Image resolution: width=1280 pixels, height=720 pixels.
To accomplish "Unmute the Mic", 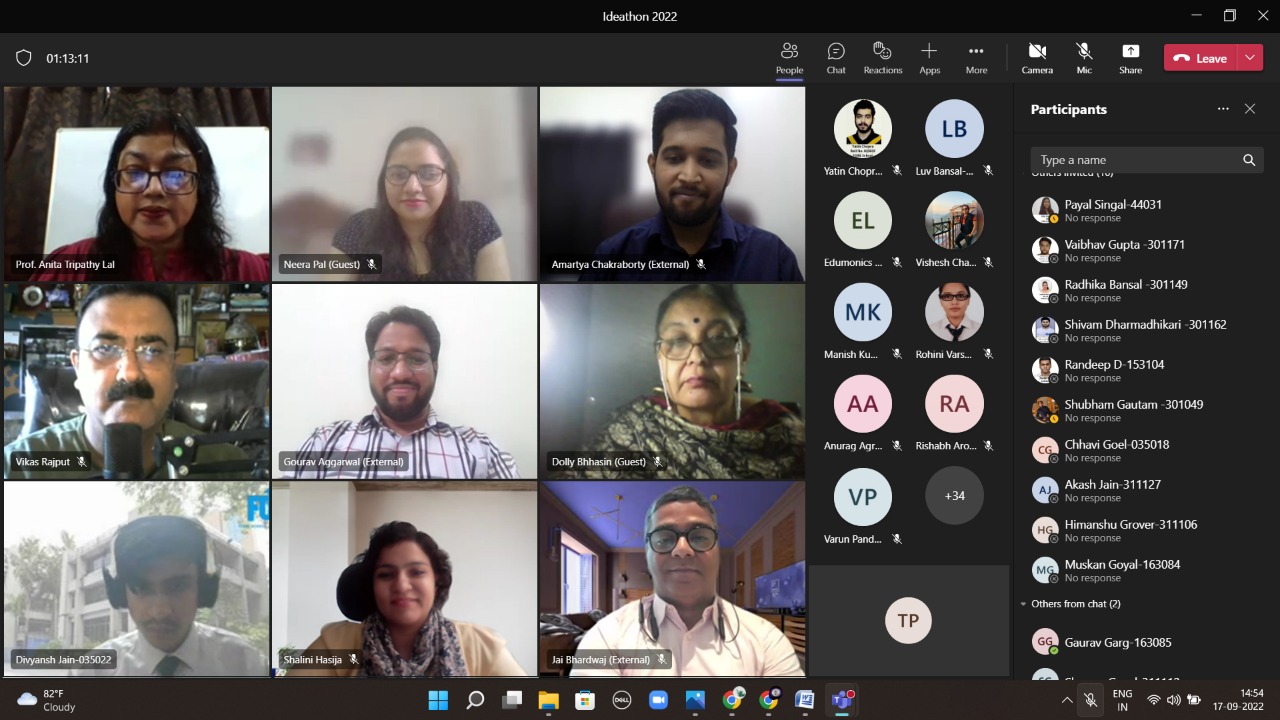I will (x=1084, y=58).
